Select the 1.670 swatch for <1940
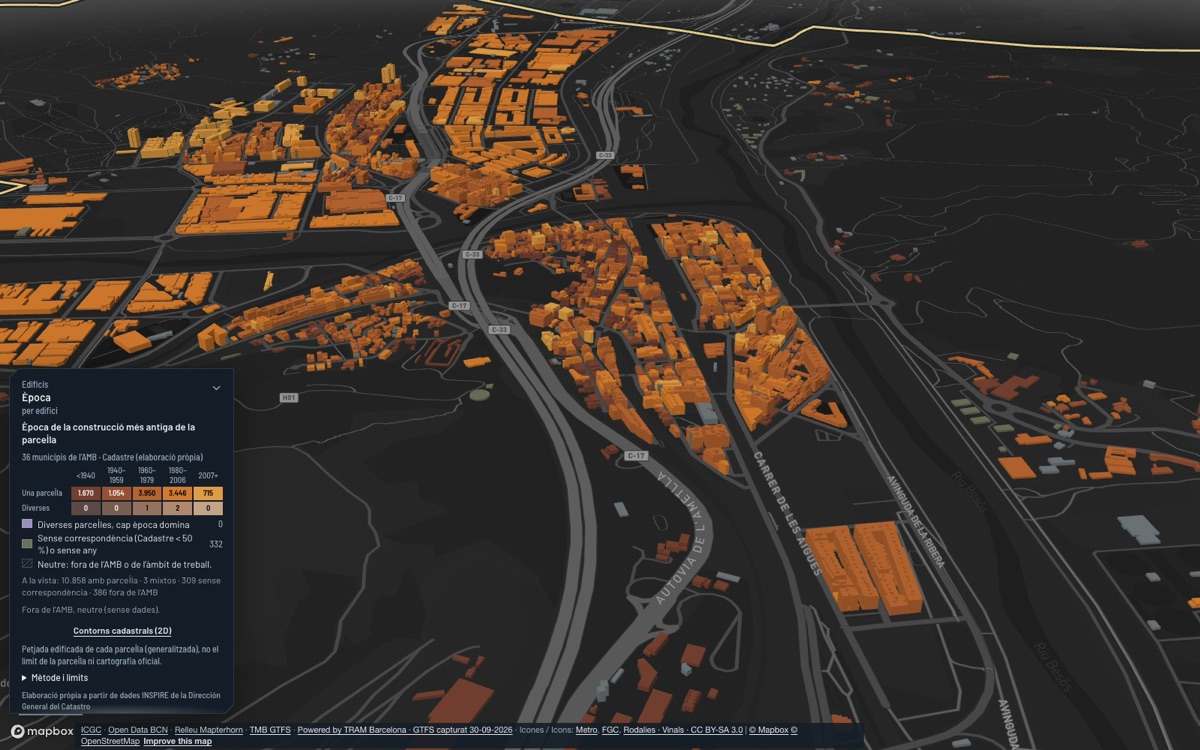 click(x=86, y=493)
